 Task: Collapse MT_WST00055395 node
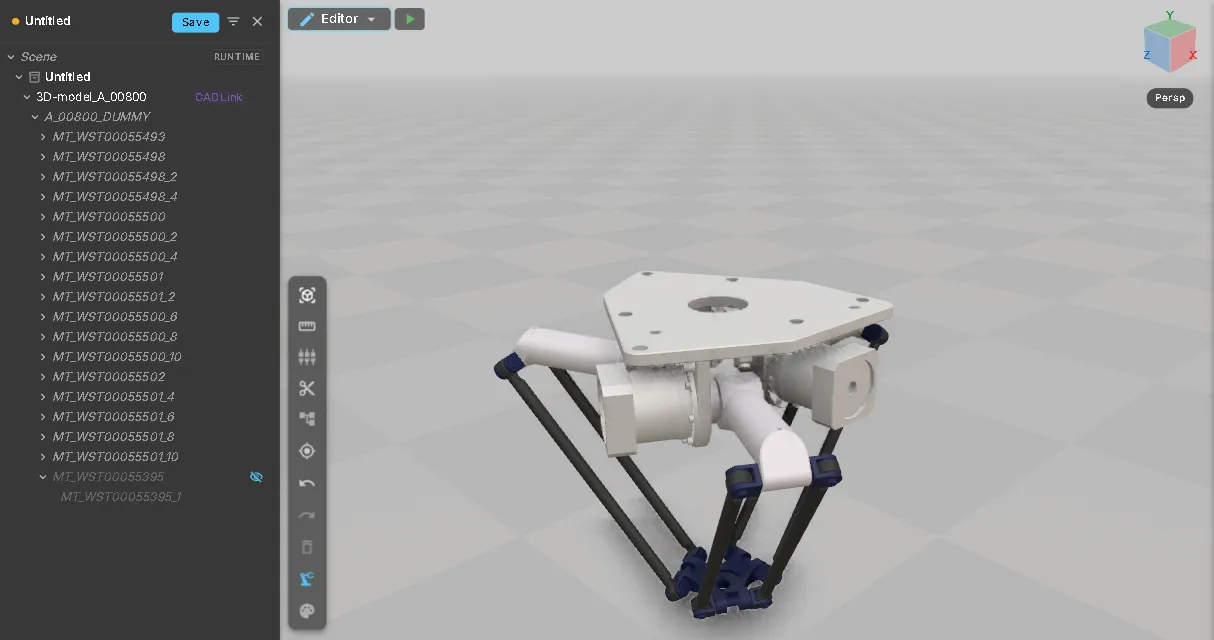click(x=43, y=477)
